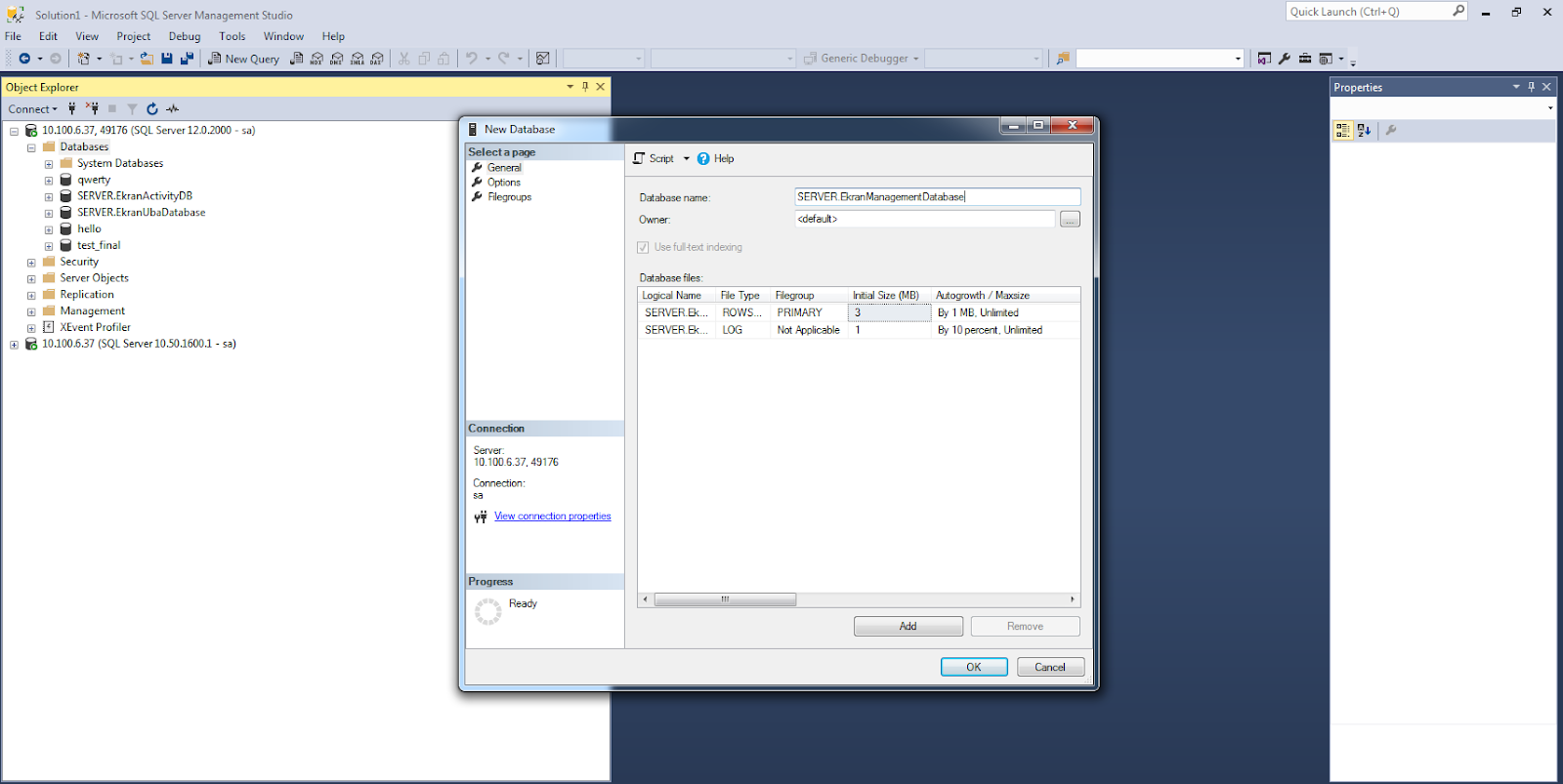Confirm the new database with OK

pos(974,667)
